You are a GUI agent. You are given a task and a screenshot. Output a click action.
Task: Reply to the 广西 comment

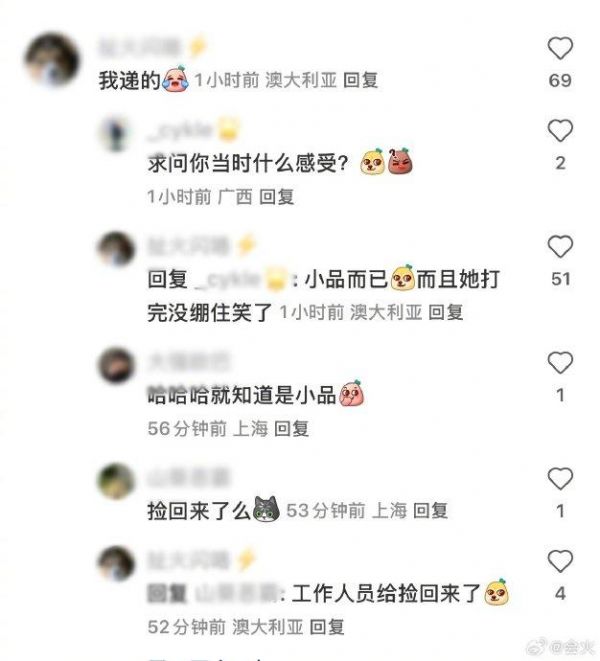point(277,196)
